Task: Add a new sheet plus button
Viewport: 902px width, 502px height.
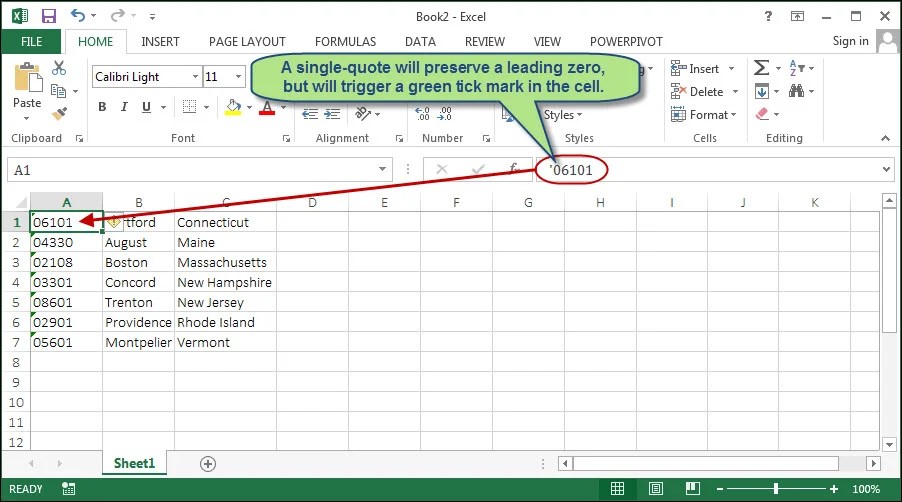Action: pyautogui.click(x=208, y=464)
